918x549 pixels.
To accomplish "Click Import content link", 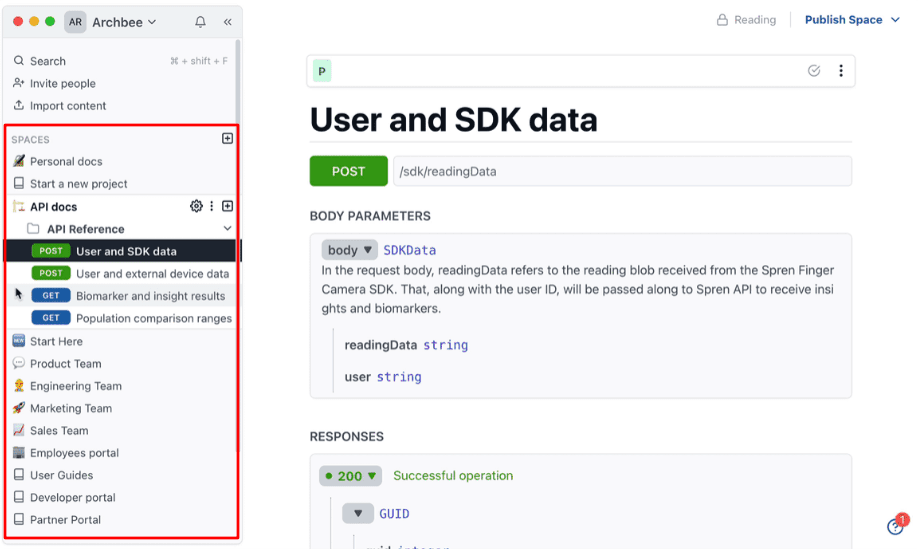I will pos(67,106).
